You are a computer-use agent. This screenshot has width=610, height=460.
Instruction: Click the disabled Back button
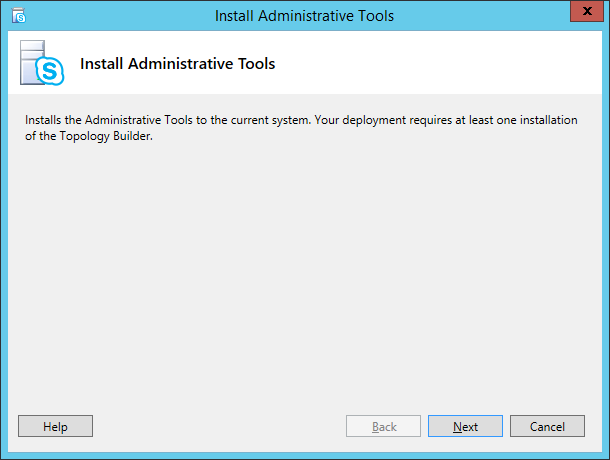point(383,426)
